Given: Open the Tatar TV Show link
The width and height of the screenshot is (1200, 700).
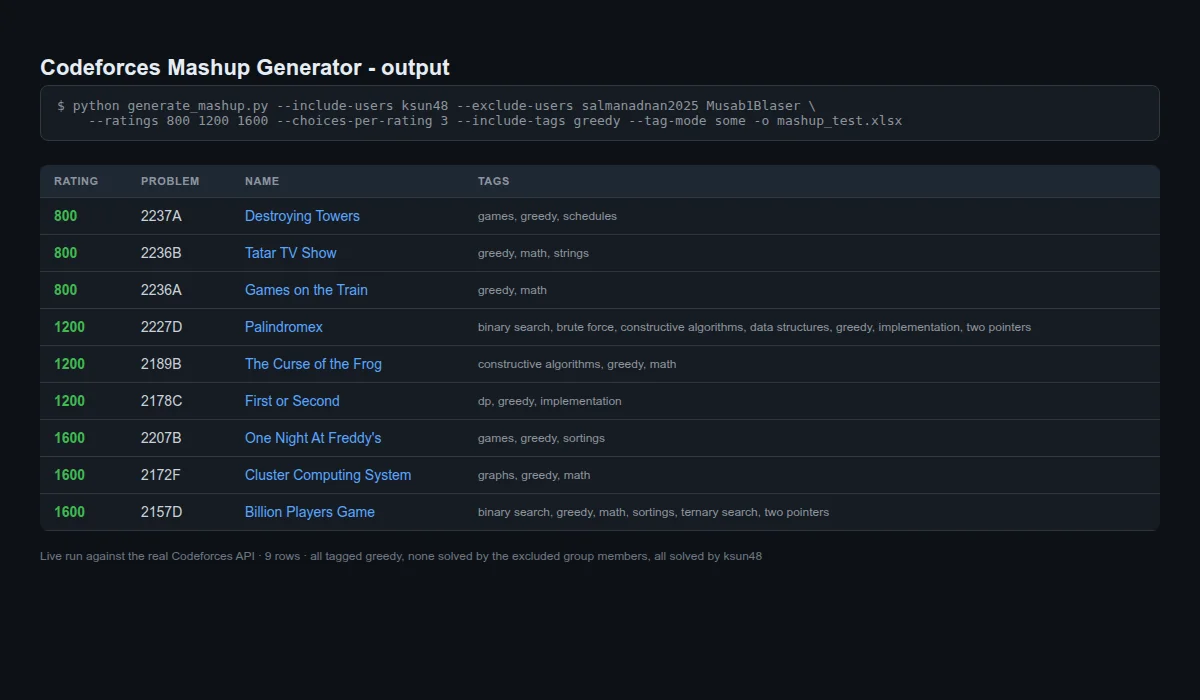Looking at the screenshot, I should [290, 253].
